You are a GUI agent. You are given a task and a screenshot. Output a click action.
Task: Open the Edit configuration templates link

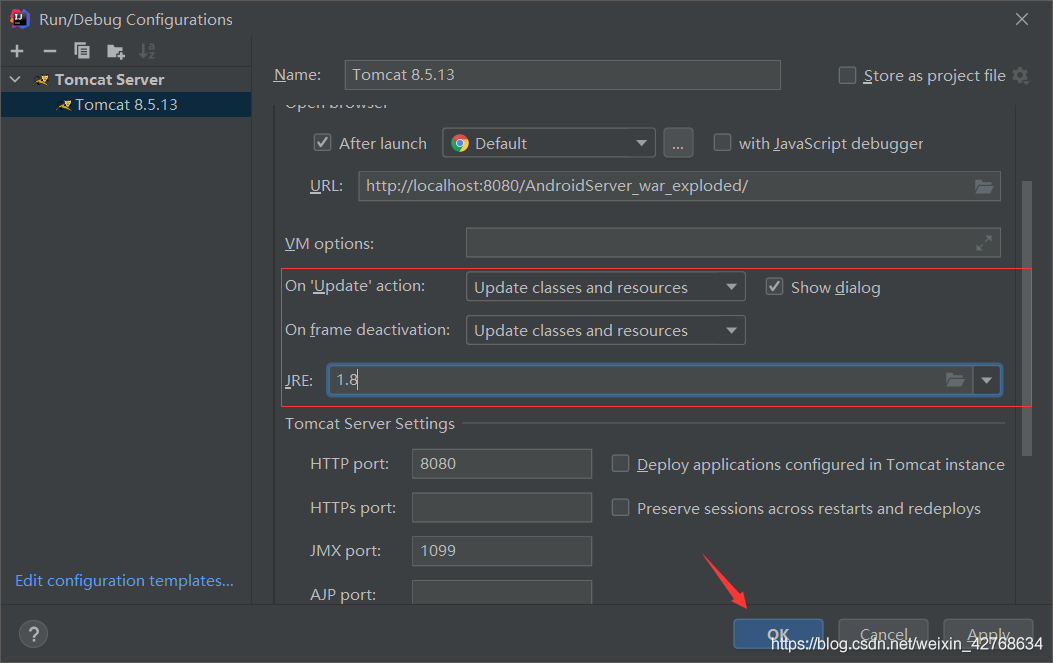(x=124, y=581)
